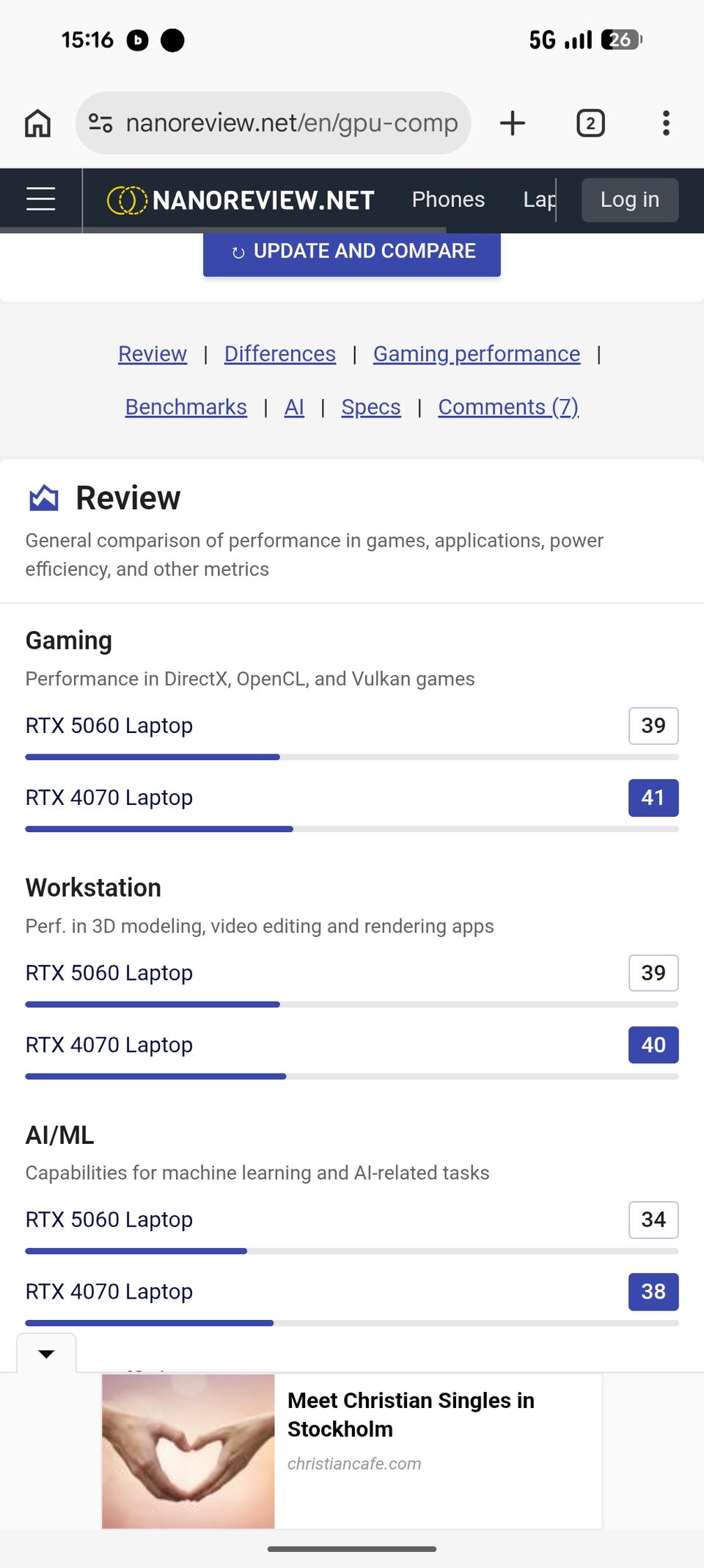Click the Gaming RTX 5060 progress bar
The width and height of the screenshot is (704, 1568).
click(352, 757)
